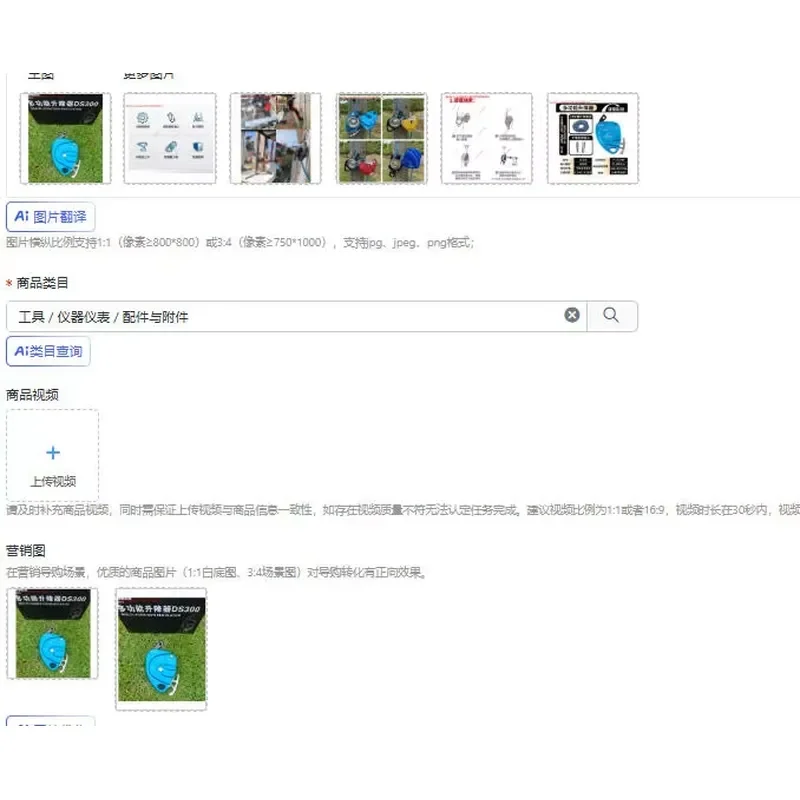Click the 上传视频 label
The height and width of the screenshot is (800, 800).
pos(53,482)
